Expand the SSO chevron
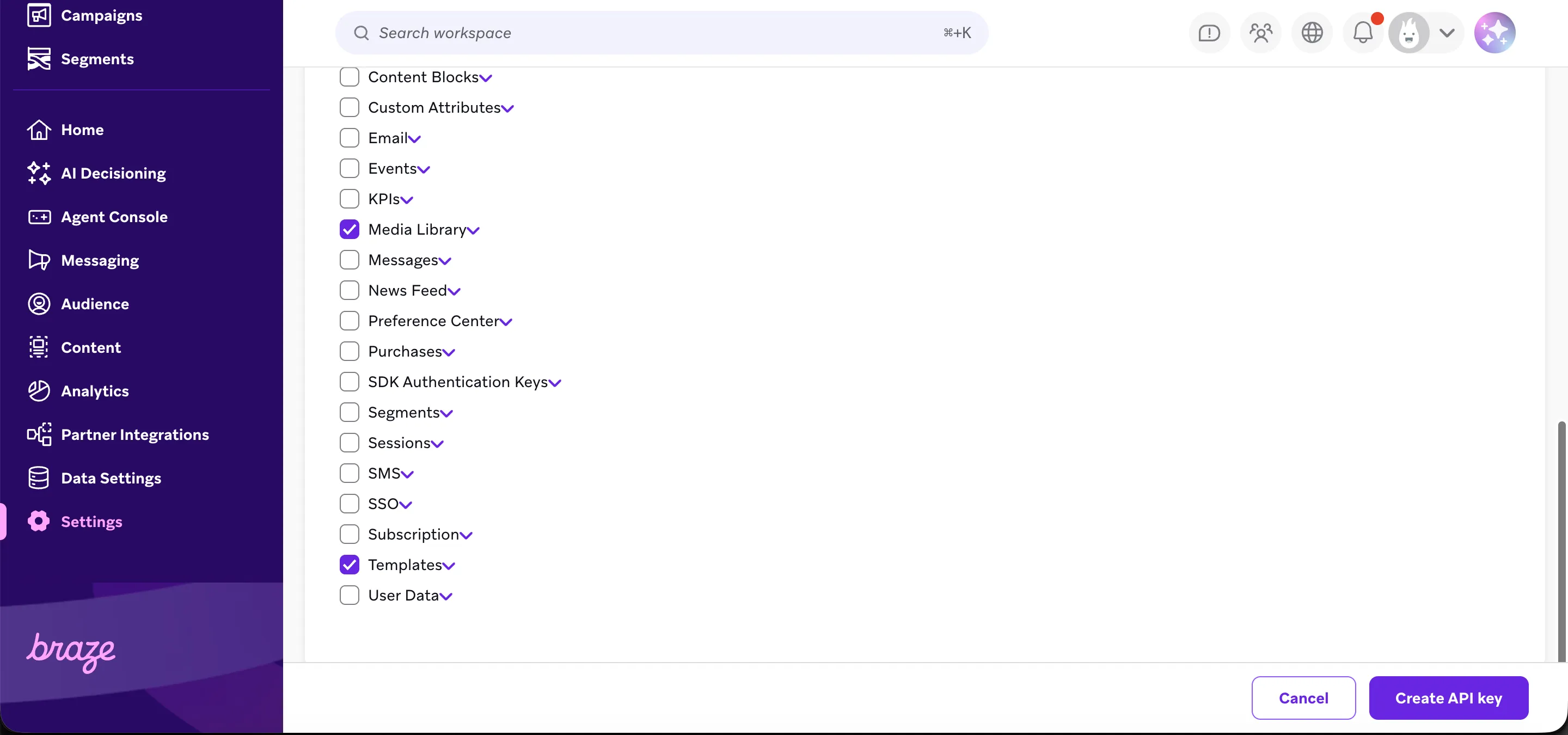 click(x=406, y=505)
